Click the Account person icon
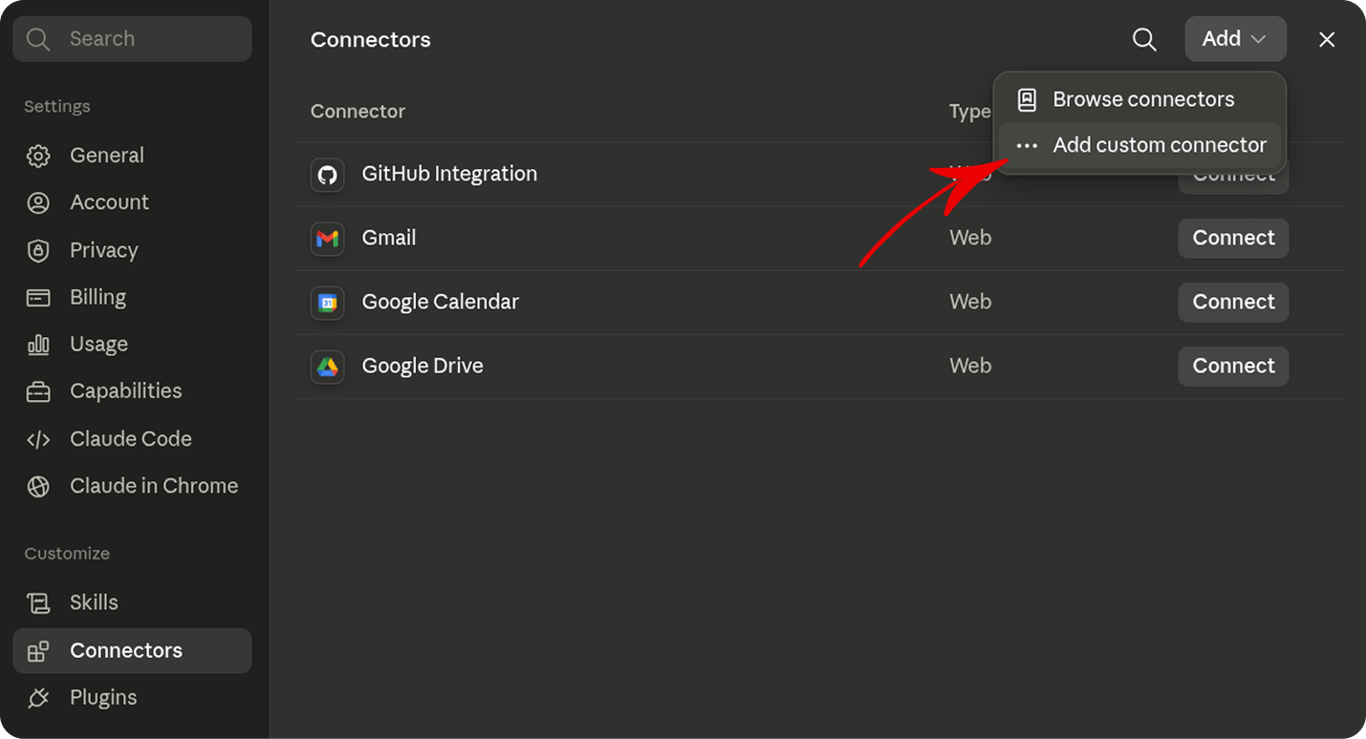This screenshot has height=739, width=1366. tap(38, 202)
